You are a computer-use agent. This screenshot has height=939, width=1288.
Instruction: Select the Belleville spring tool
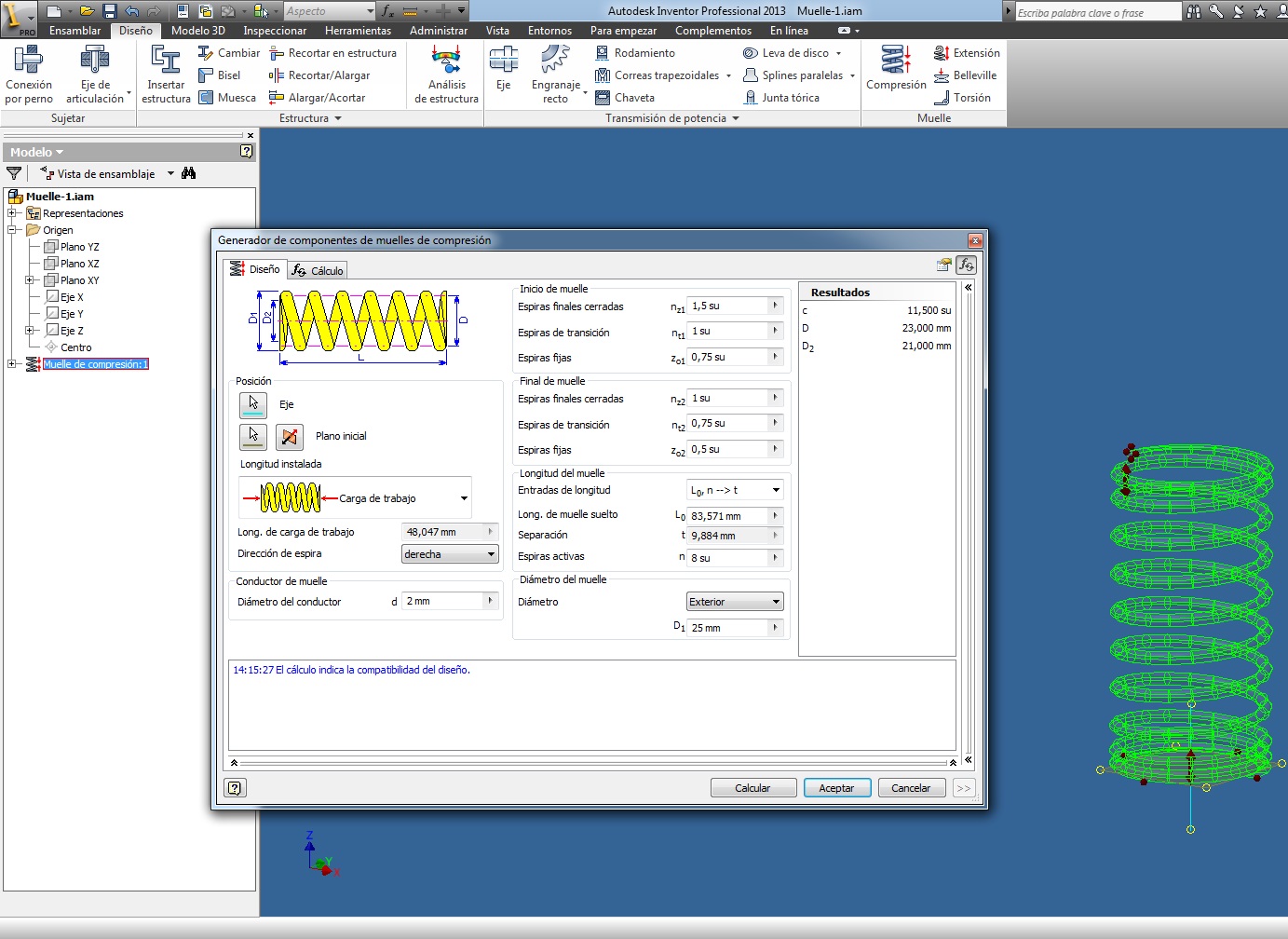point(965,75)
